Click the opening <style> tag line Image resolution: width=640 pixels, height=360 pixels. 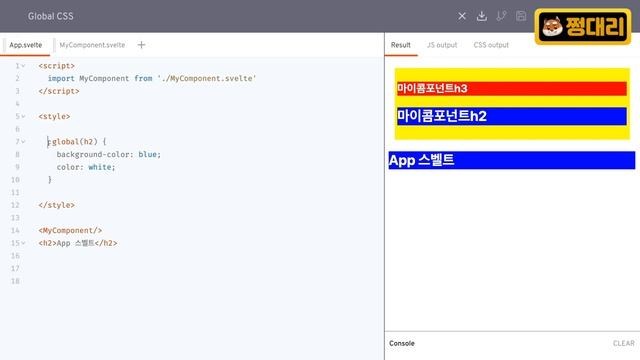tap(54, 116)
